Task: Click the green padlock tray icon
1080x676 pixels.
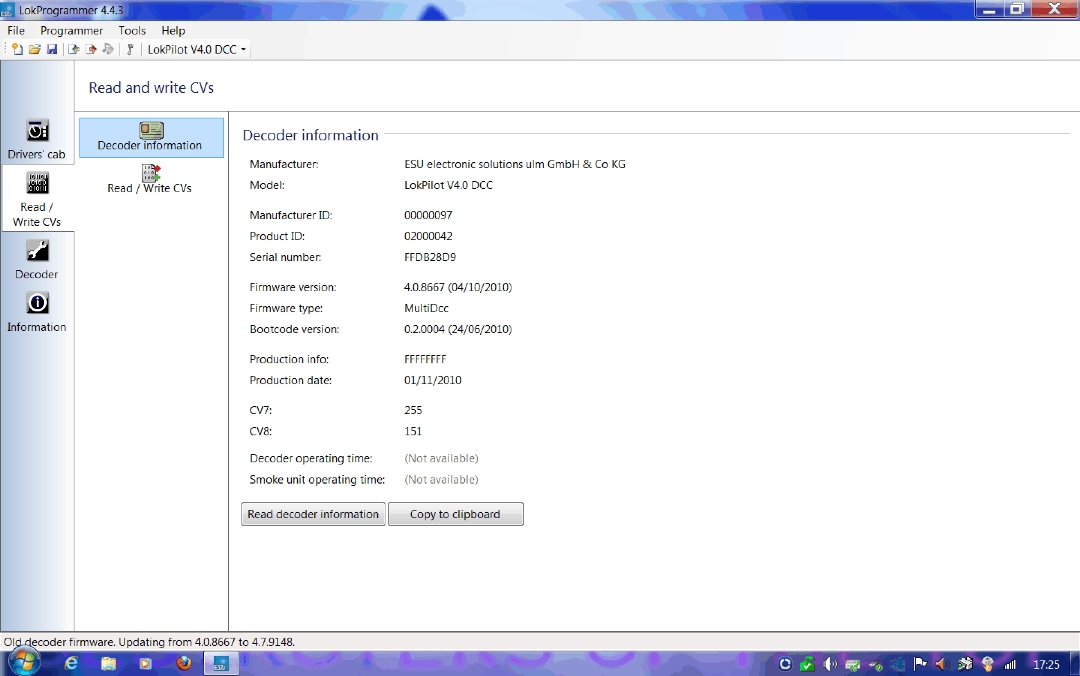Action: (x=807, y=664)
